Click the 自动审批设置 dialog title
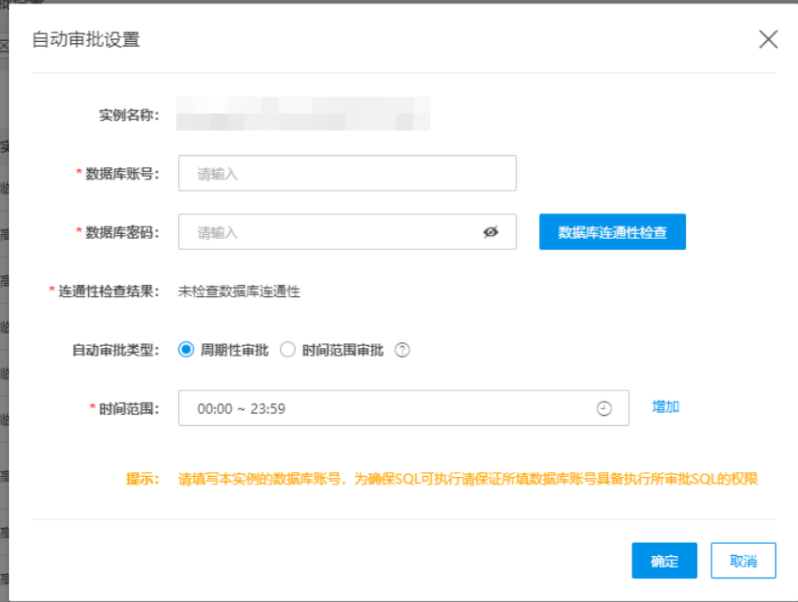Image resolution: width=798 pixels, height=602 pixels. [x=86, y=40]
